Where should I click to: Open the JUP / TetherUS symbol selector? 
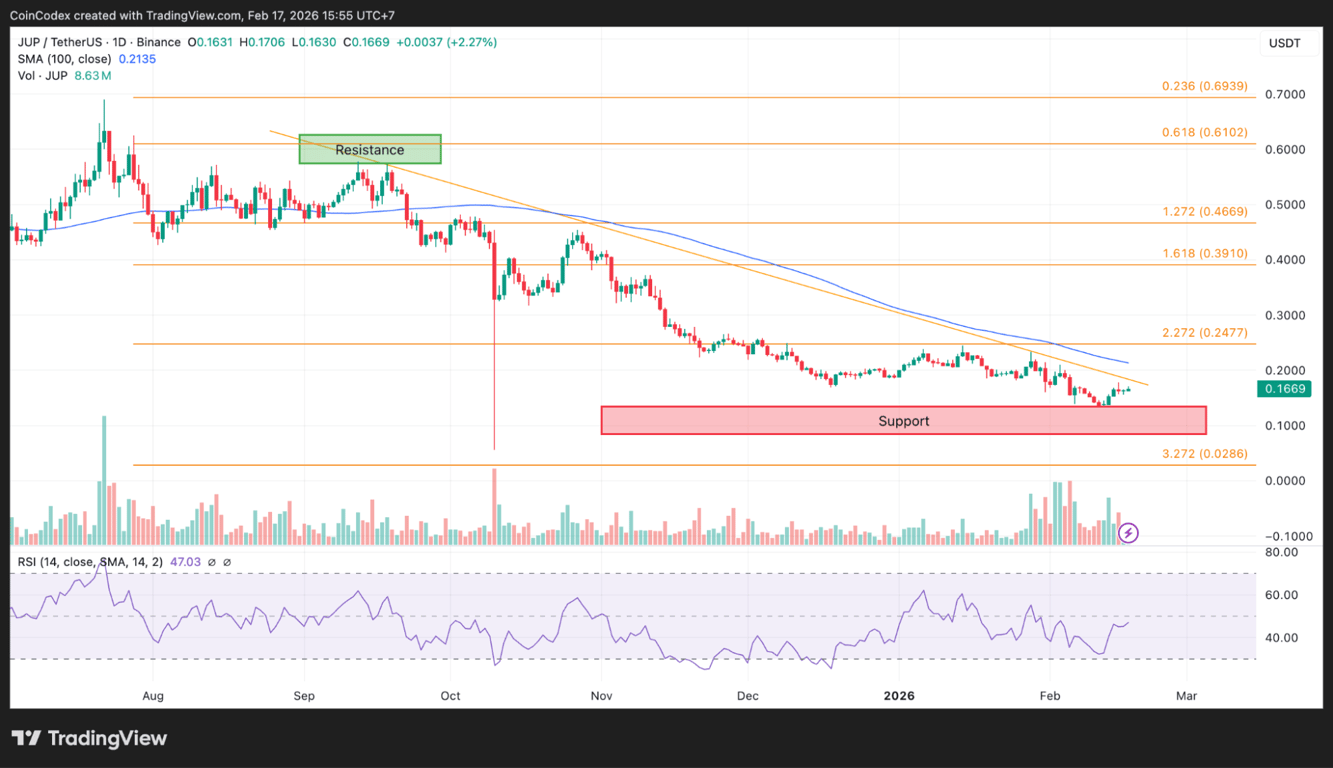coord(60,42)
